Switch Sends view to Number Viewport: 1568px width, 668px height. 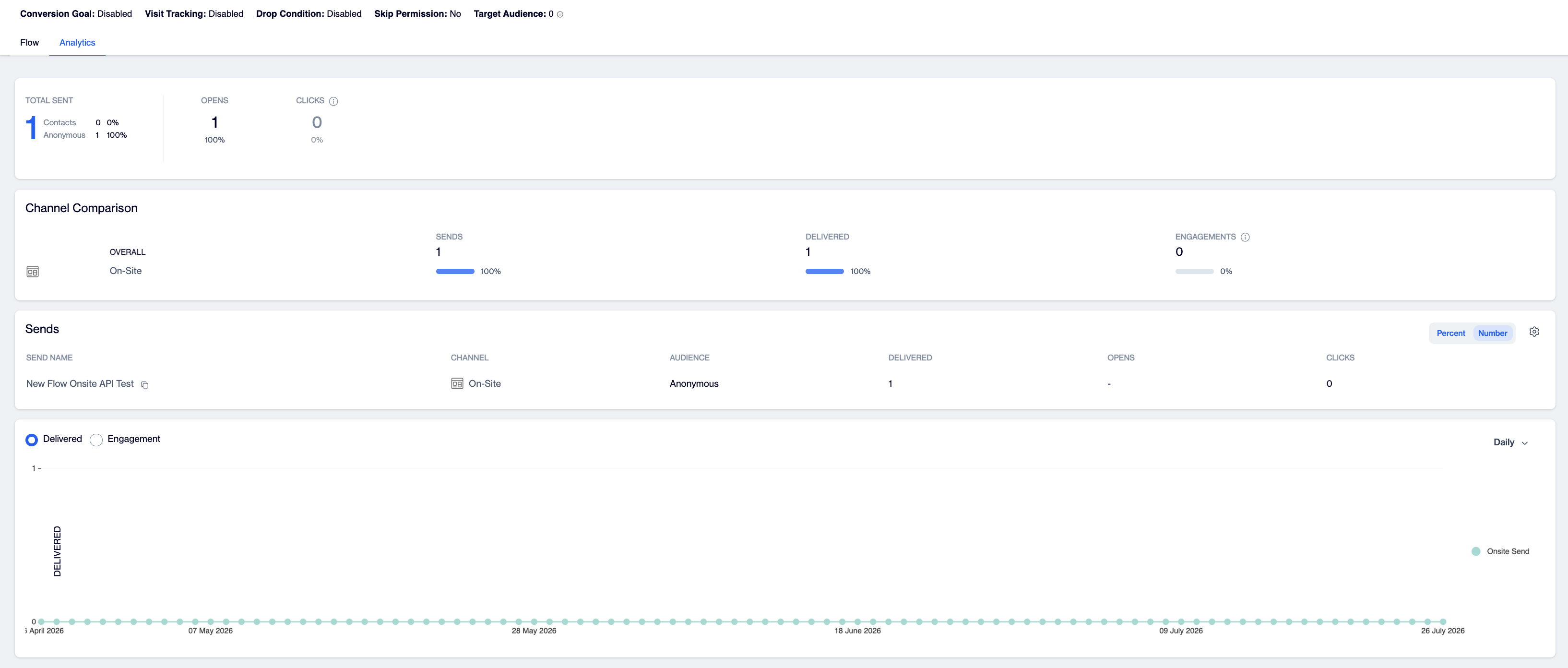click(x=1493, y=333)
